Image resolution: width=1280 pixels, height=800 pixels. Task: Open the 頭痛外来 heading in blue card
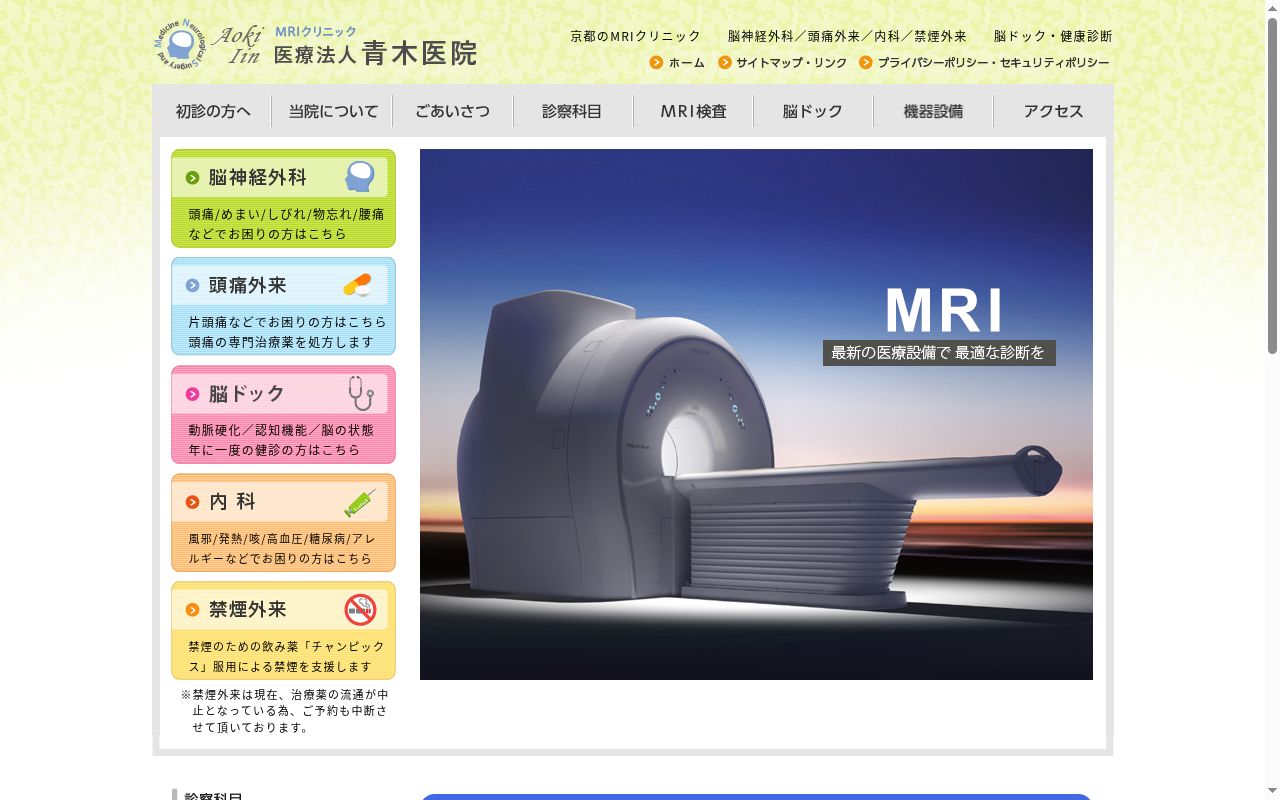coord(248,286)
